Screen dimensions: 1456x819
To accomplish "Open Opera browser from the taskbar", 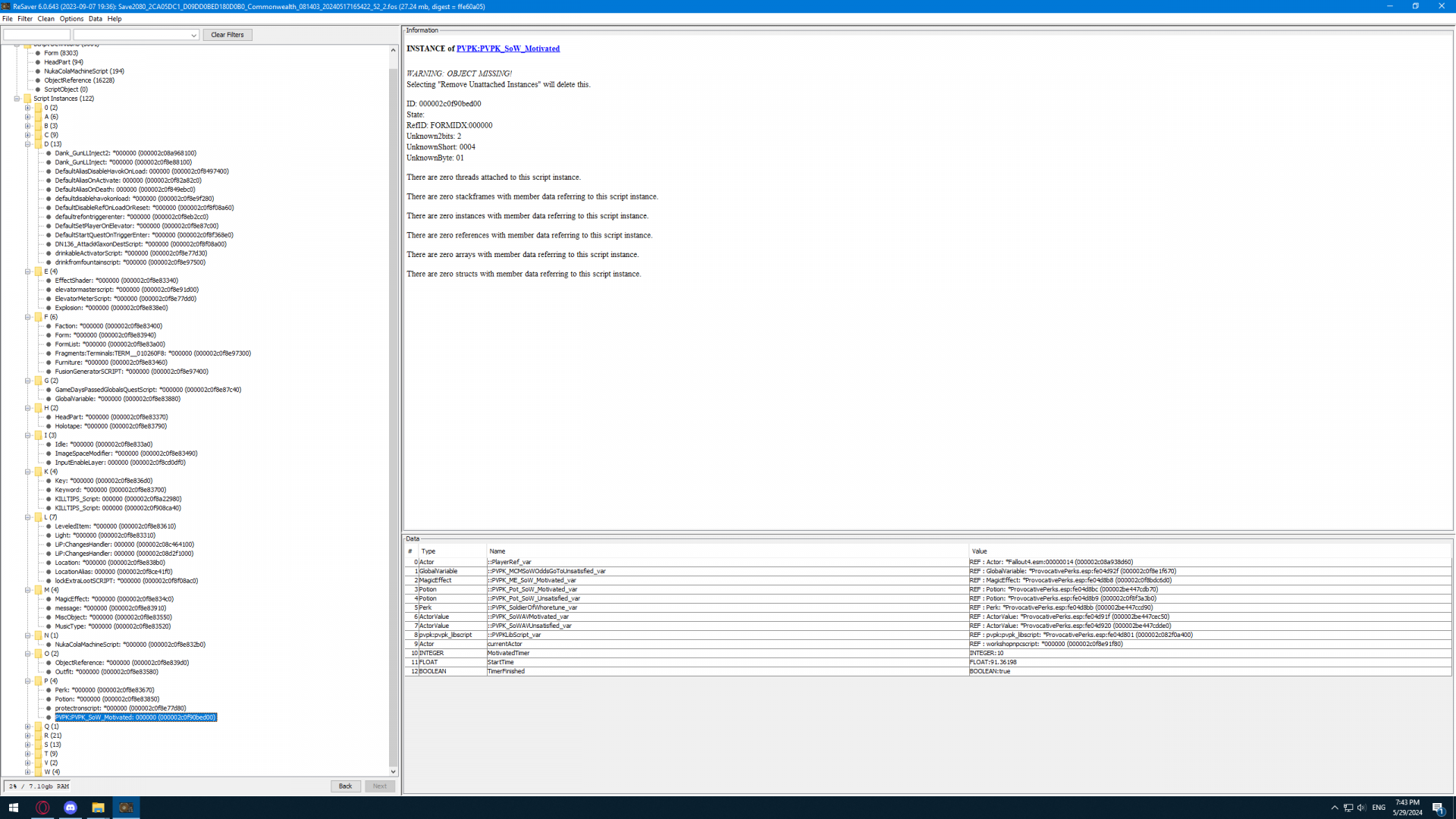I will coord(42,808).
